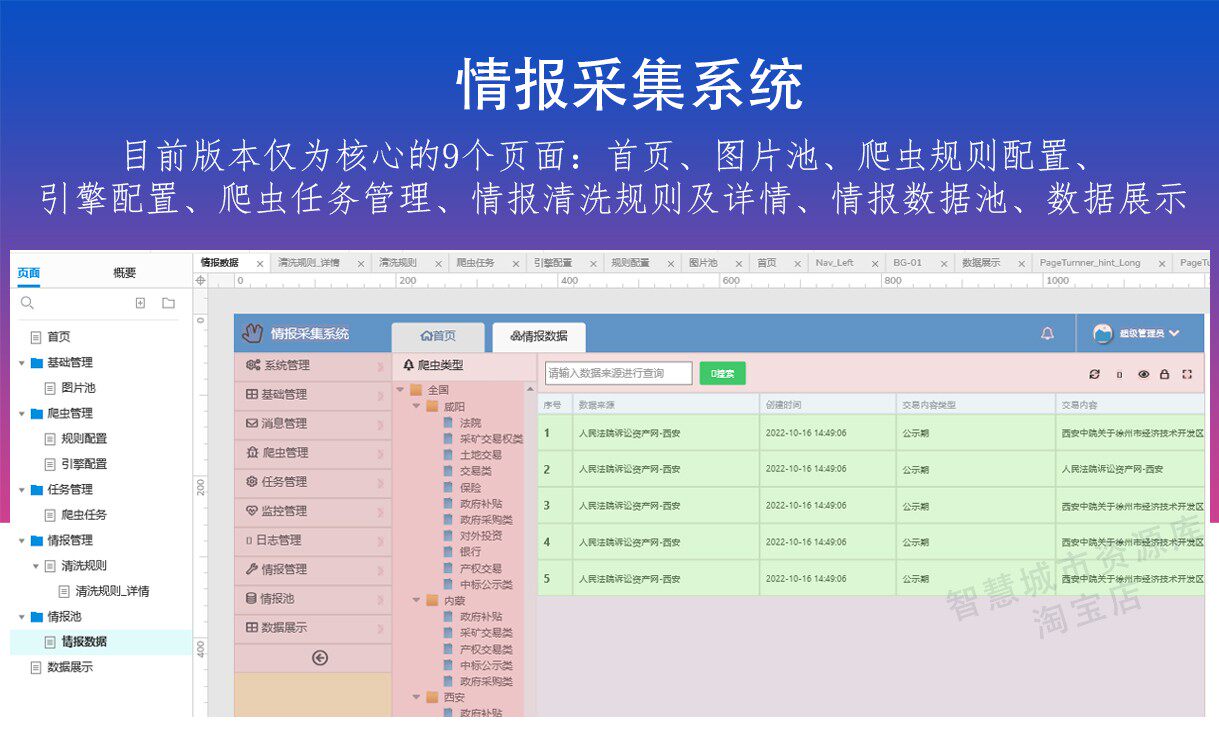1219x741 pixels.
Task: Click the lock icon in the table toolbar
Action: pyautogui.click(x=1164, y=374)
